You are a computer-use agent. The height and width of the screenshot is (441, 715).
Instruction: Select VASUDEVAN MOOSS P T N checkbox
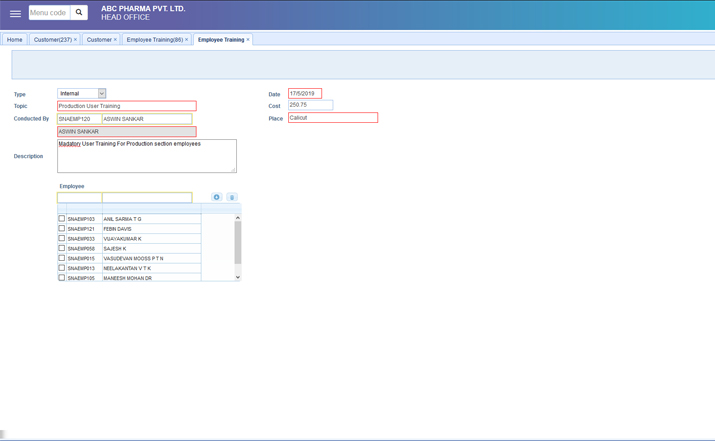[62, 258]
